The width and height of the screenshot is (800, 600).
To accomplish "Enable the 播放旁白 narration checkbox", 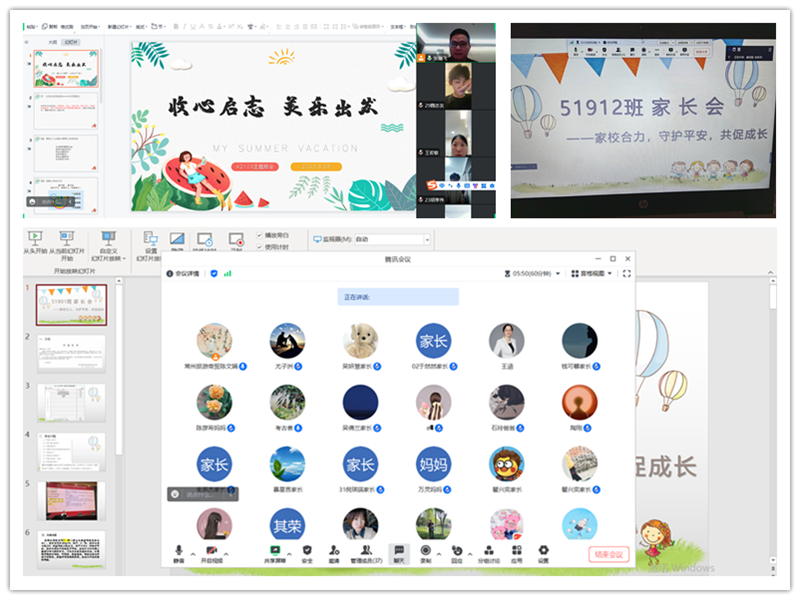I will 257,233.
